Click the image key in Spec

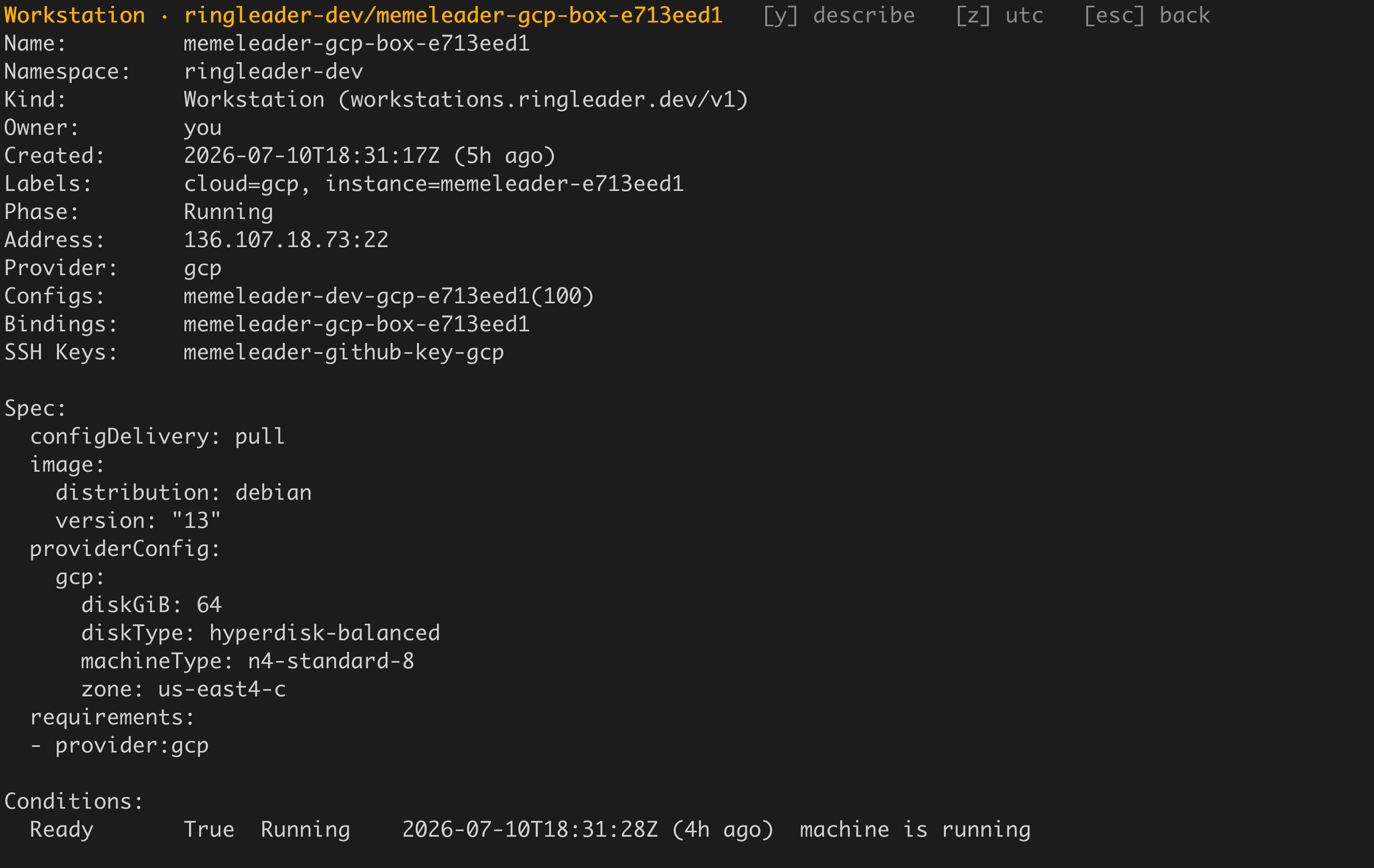[x=67, y=464]
